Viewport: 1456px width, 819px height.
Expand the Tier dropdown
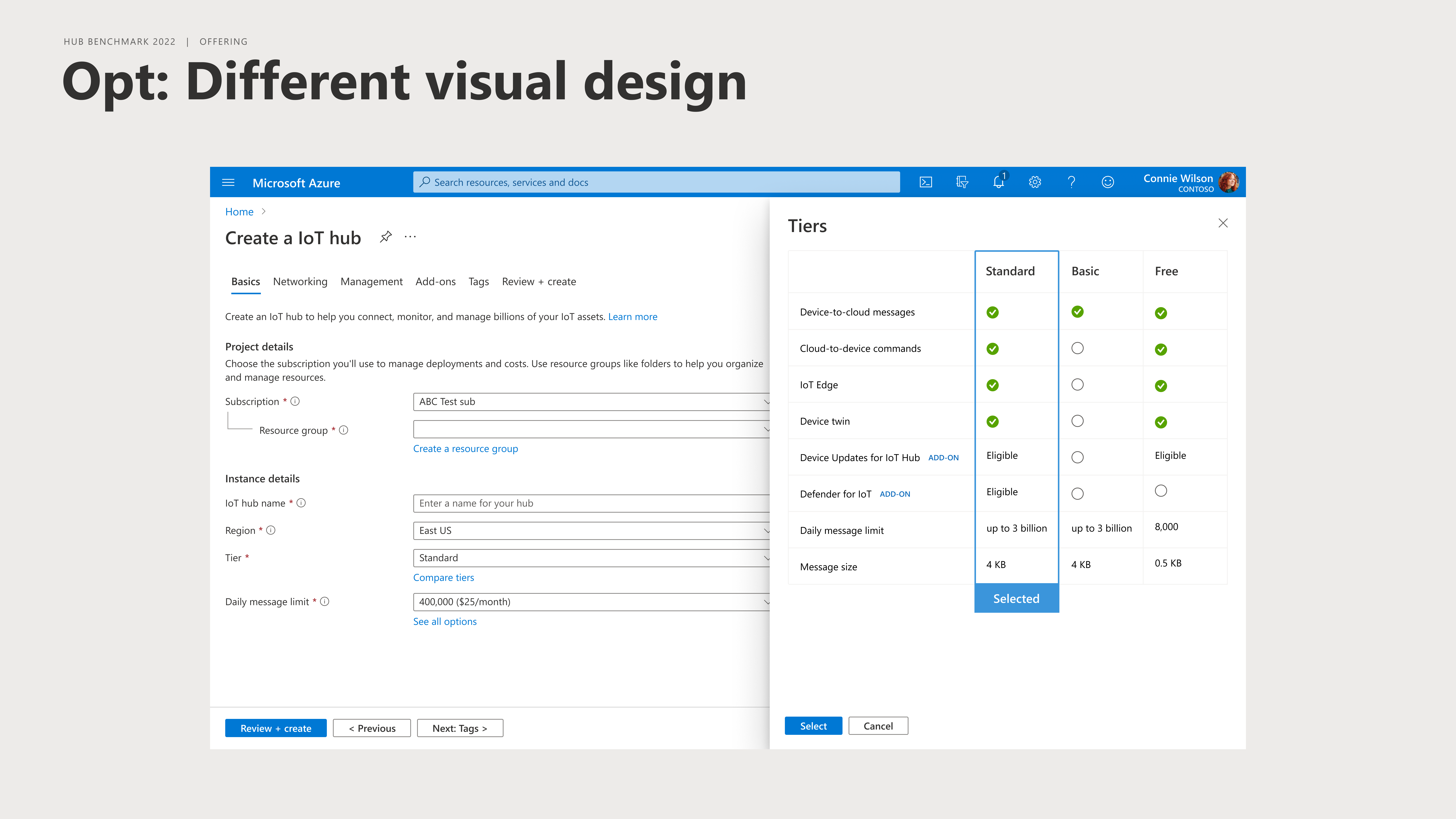591,558
